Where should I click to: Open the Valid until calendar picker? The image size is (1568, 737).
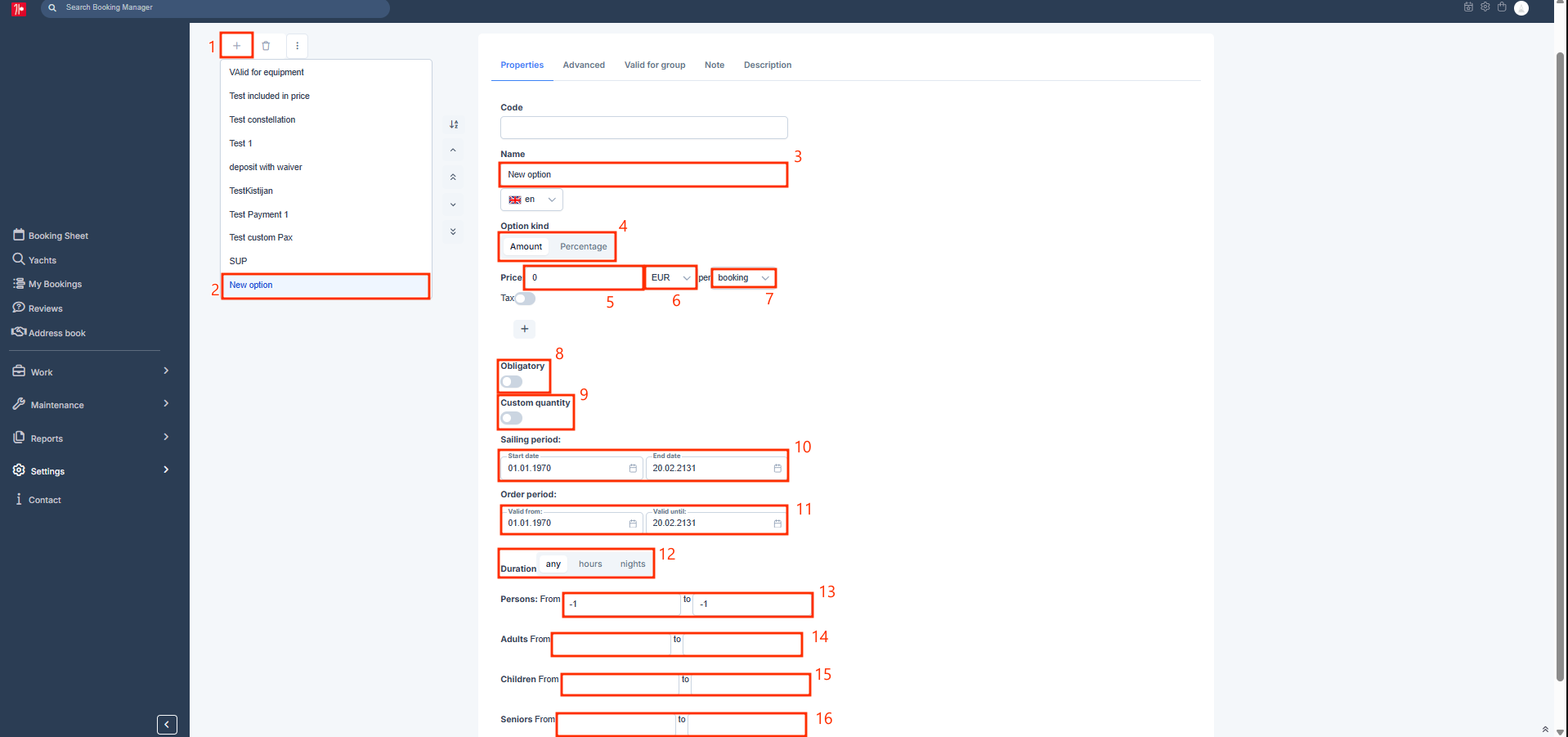click(x=777, y=524)
